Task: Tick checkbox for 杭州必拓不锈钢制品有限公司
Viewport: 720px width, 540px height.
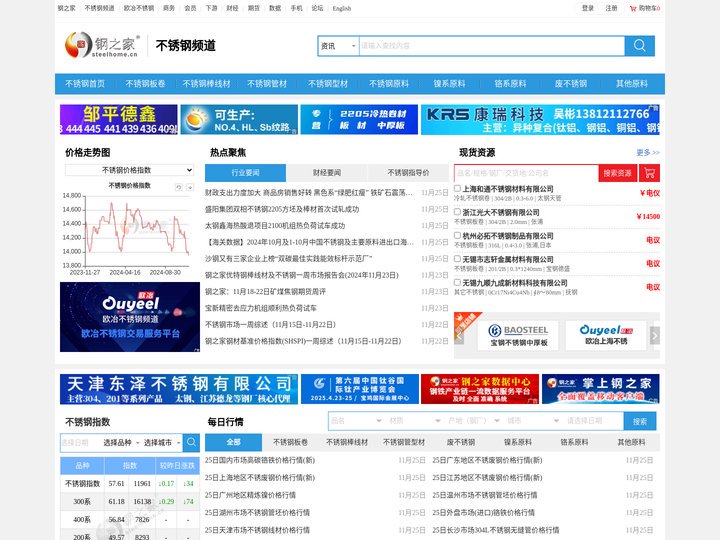Action: (457, 235)
